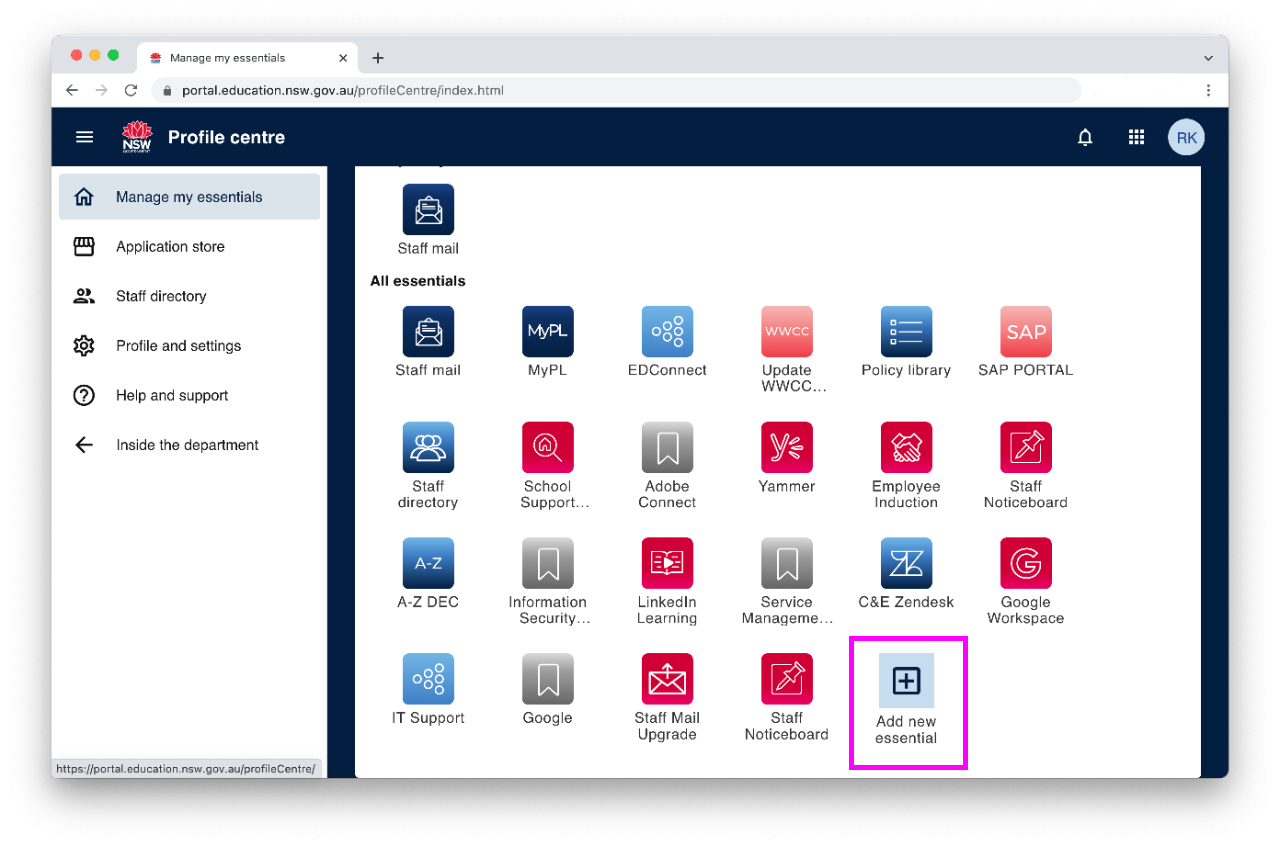Open the hamburger navigation menu

coord(84,138)
